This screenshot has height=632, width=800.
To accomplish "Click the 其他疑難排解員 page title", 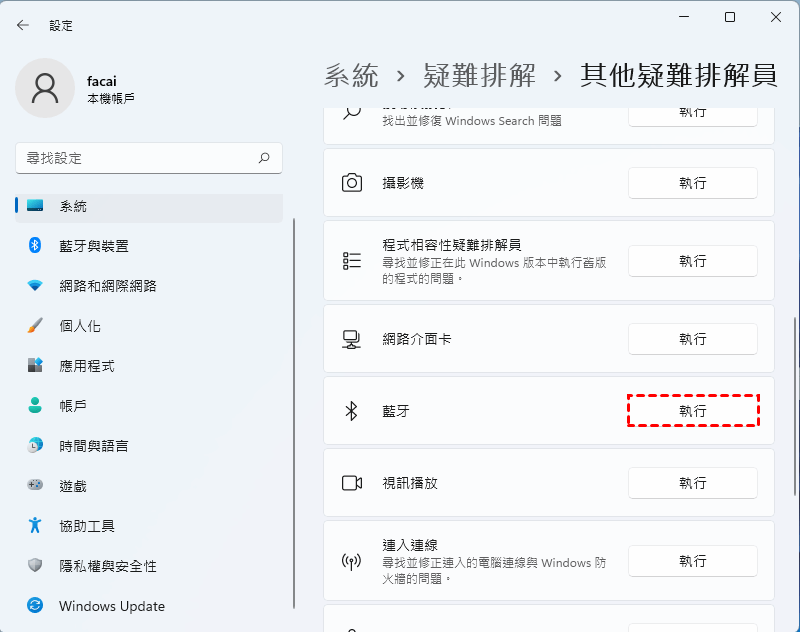I will 679,75.
